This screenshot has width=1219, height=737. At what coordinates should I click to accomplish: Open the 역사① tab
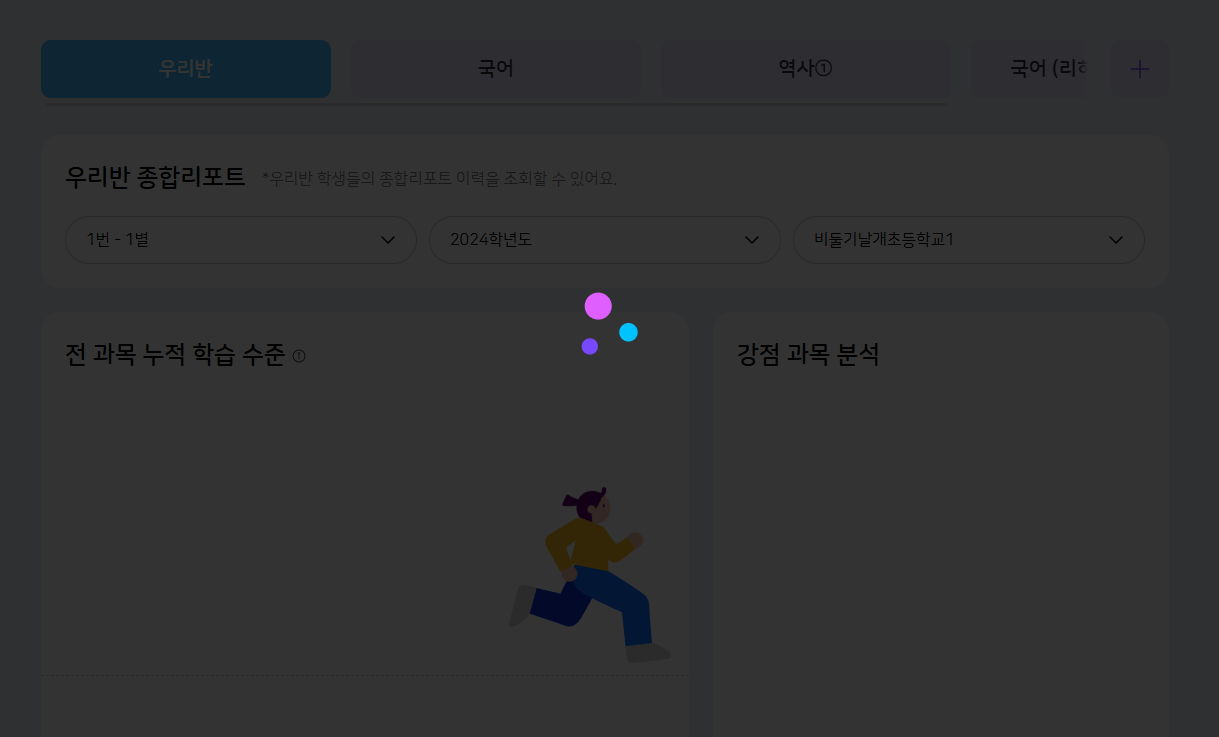coord(805,69)
